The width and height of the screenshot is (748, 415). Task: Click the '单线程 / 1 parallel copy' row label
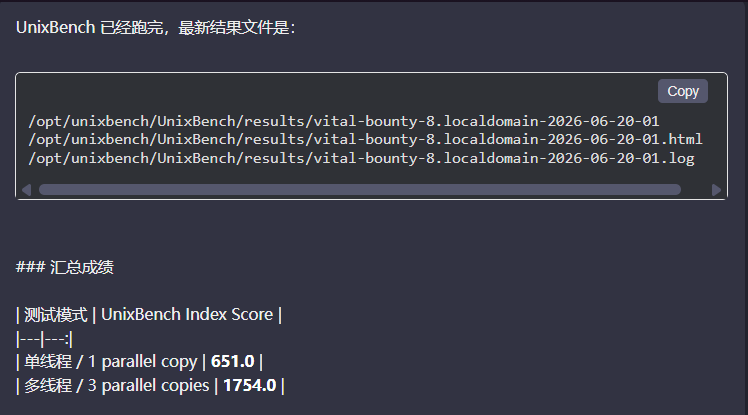[110, 362]
